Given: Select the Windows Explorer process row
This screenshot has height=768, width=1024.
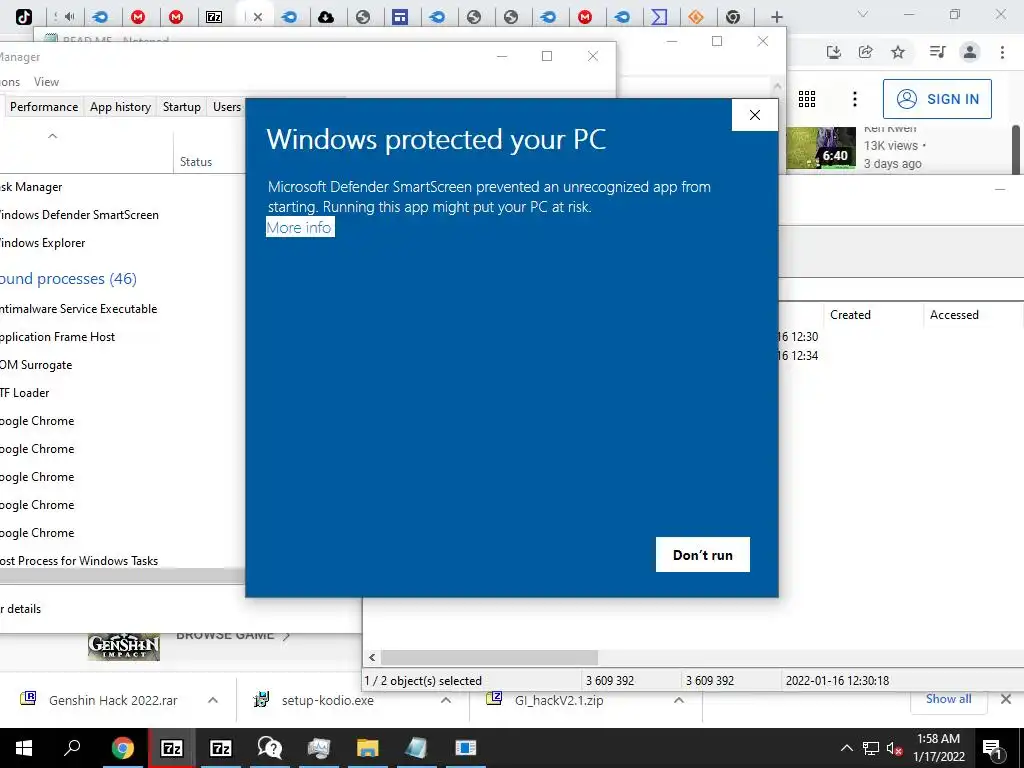Looking at the screenshot, I should point(122,243).
